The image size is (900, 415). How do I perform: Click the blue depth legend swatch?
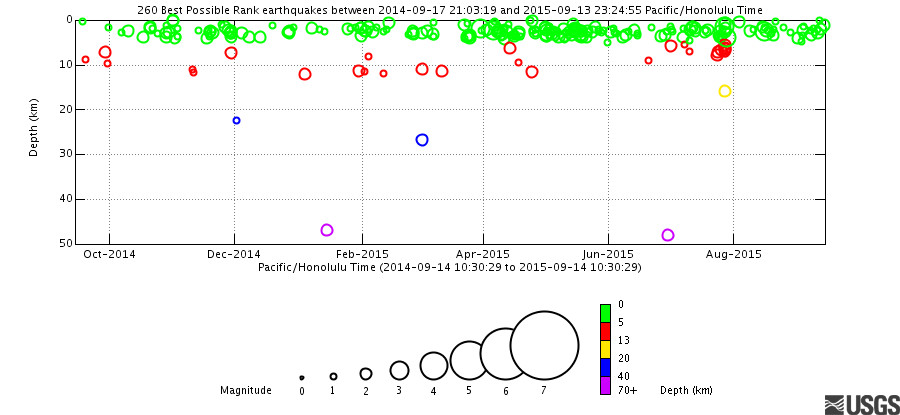605,367
